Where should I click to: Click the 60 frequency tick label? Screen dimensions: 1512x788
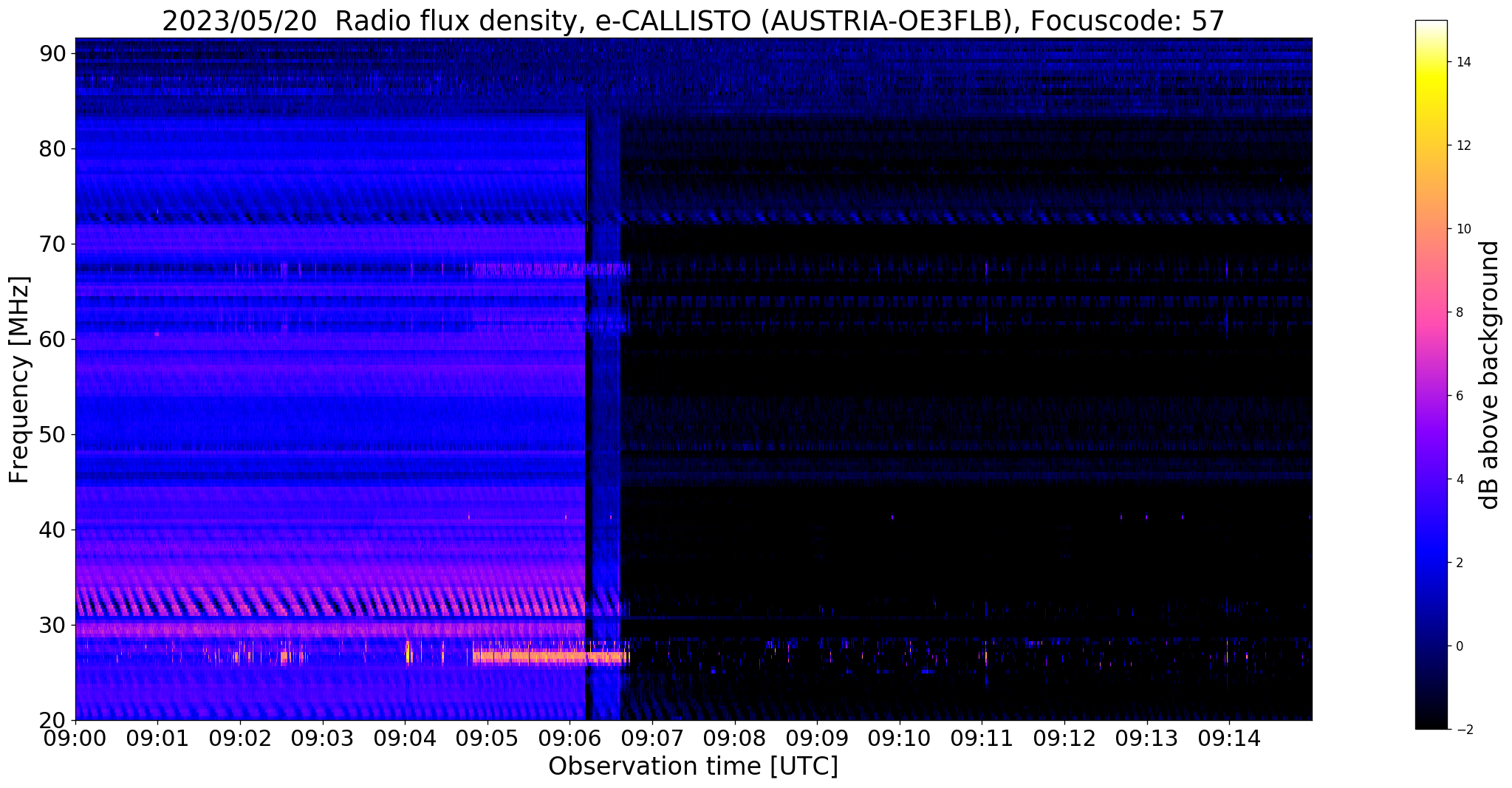point(53,339)
